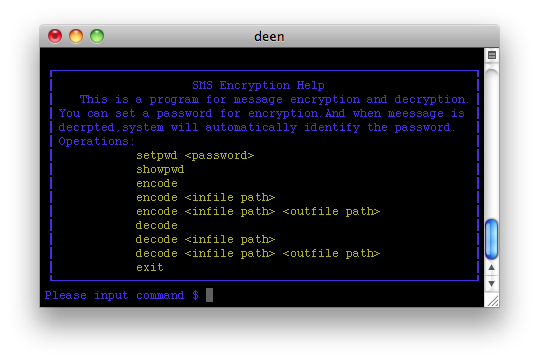Click the word 'decrpted' in help text
This screenshot has height=362, width=539.
[86, 128]
